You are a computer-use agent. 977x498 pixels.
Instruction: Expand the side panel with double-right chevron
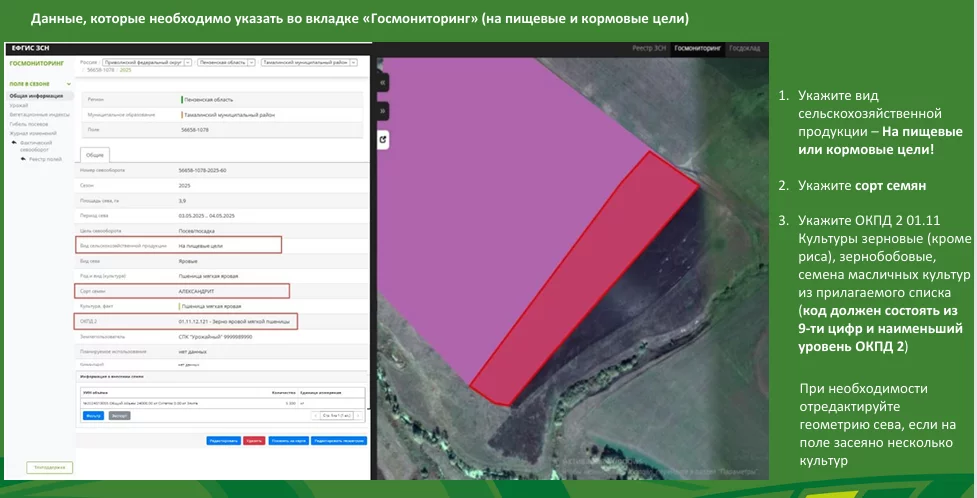(383, 111)
